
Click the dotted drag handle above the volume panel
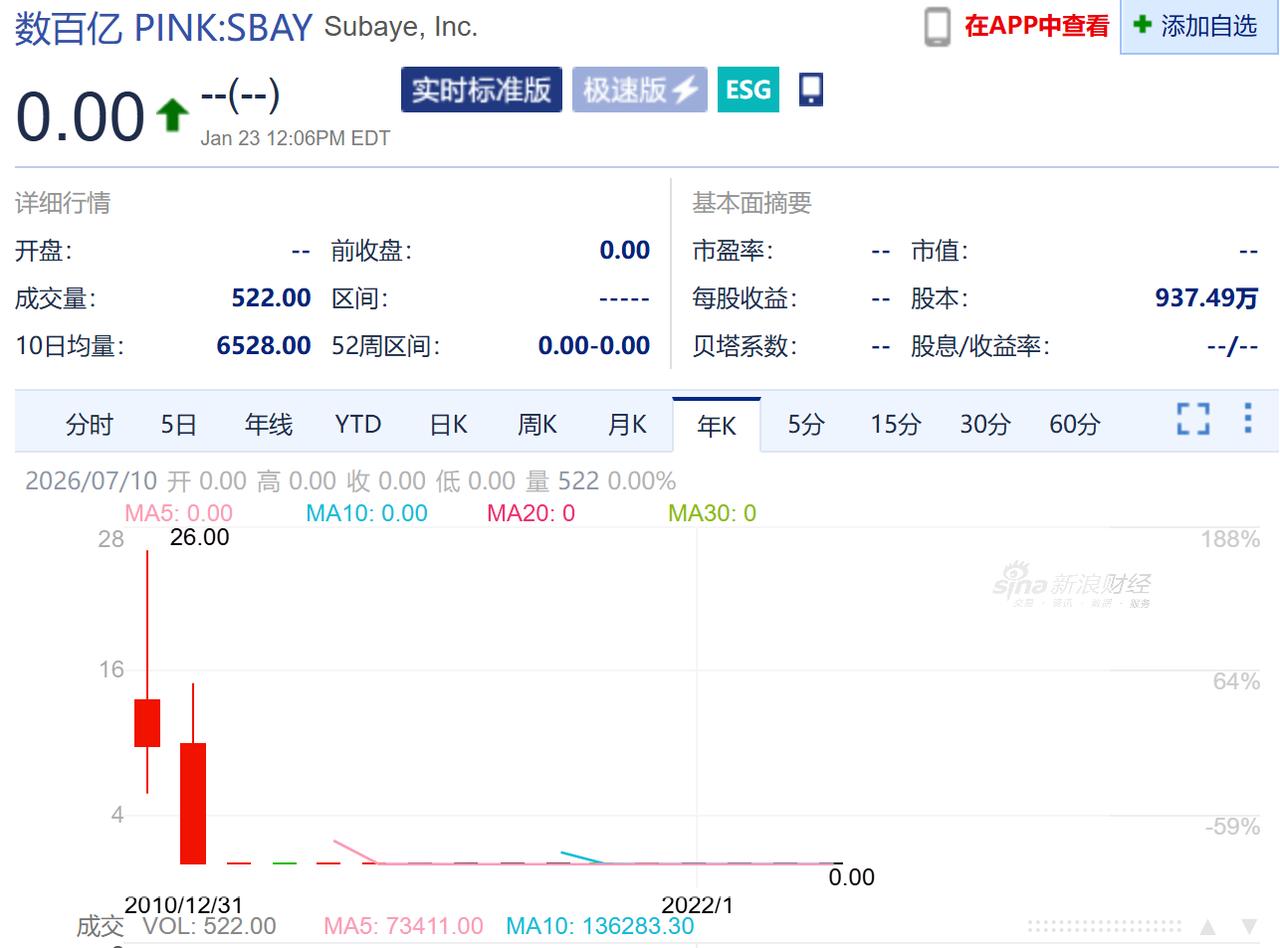pos(1104,926)
